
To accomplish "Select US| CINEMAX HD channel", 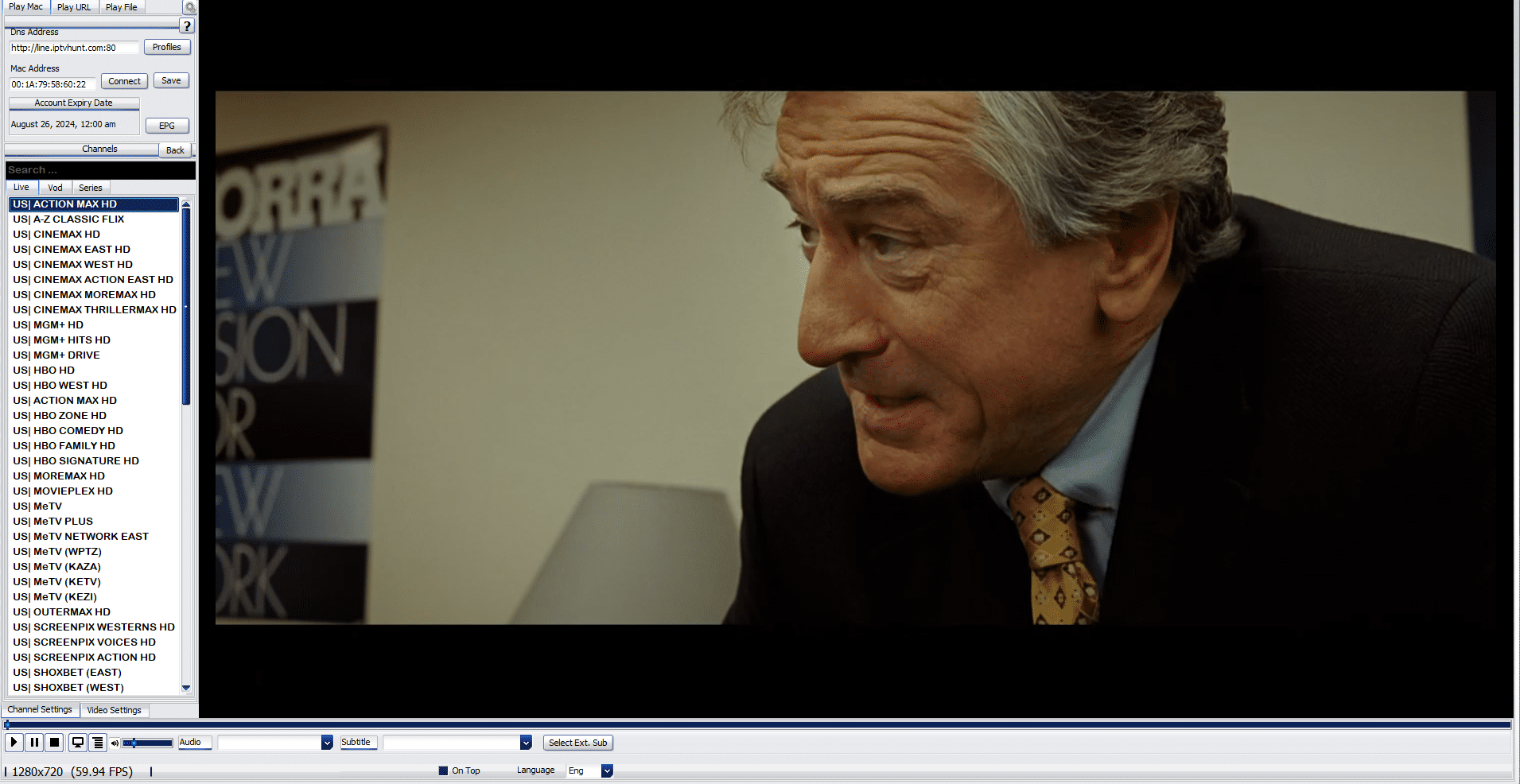I will [x=94, y=235].
